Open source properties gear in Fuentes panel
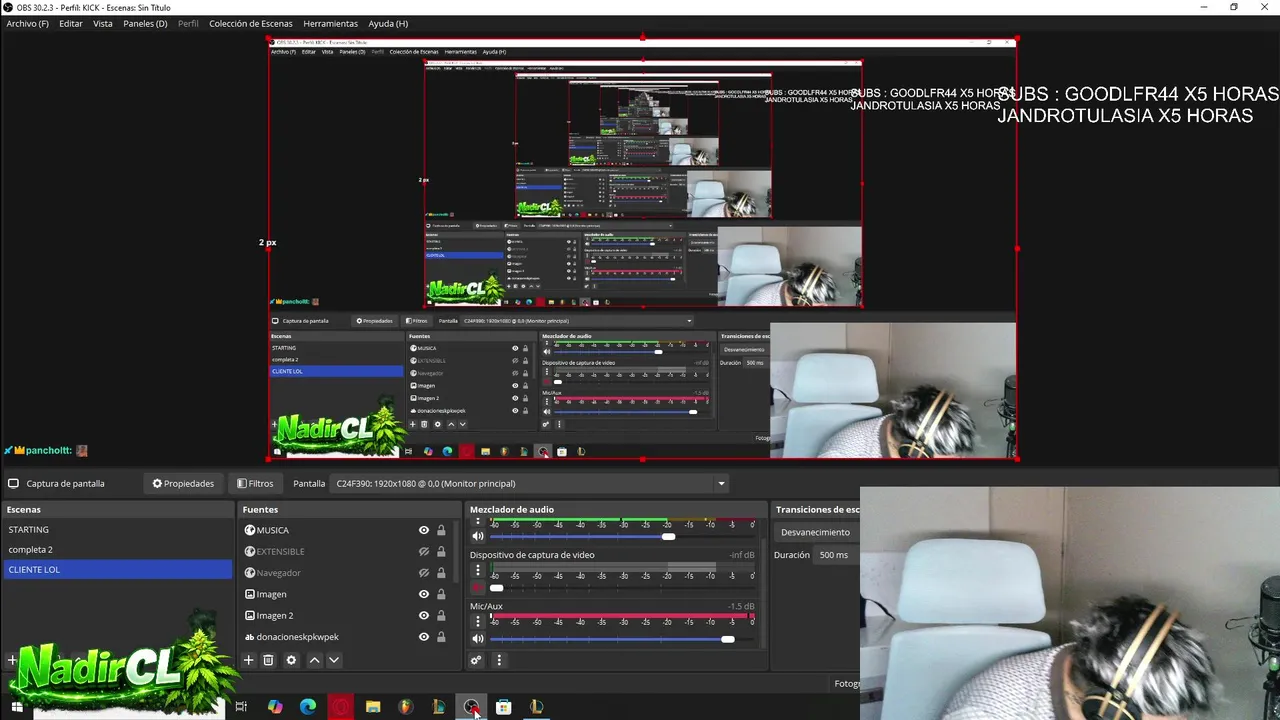Screen dimensions: 1280x720 [291, 660]
